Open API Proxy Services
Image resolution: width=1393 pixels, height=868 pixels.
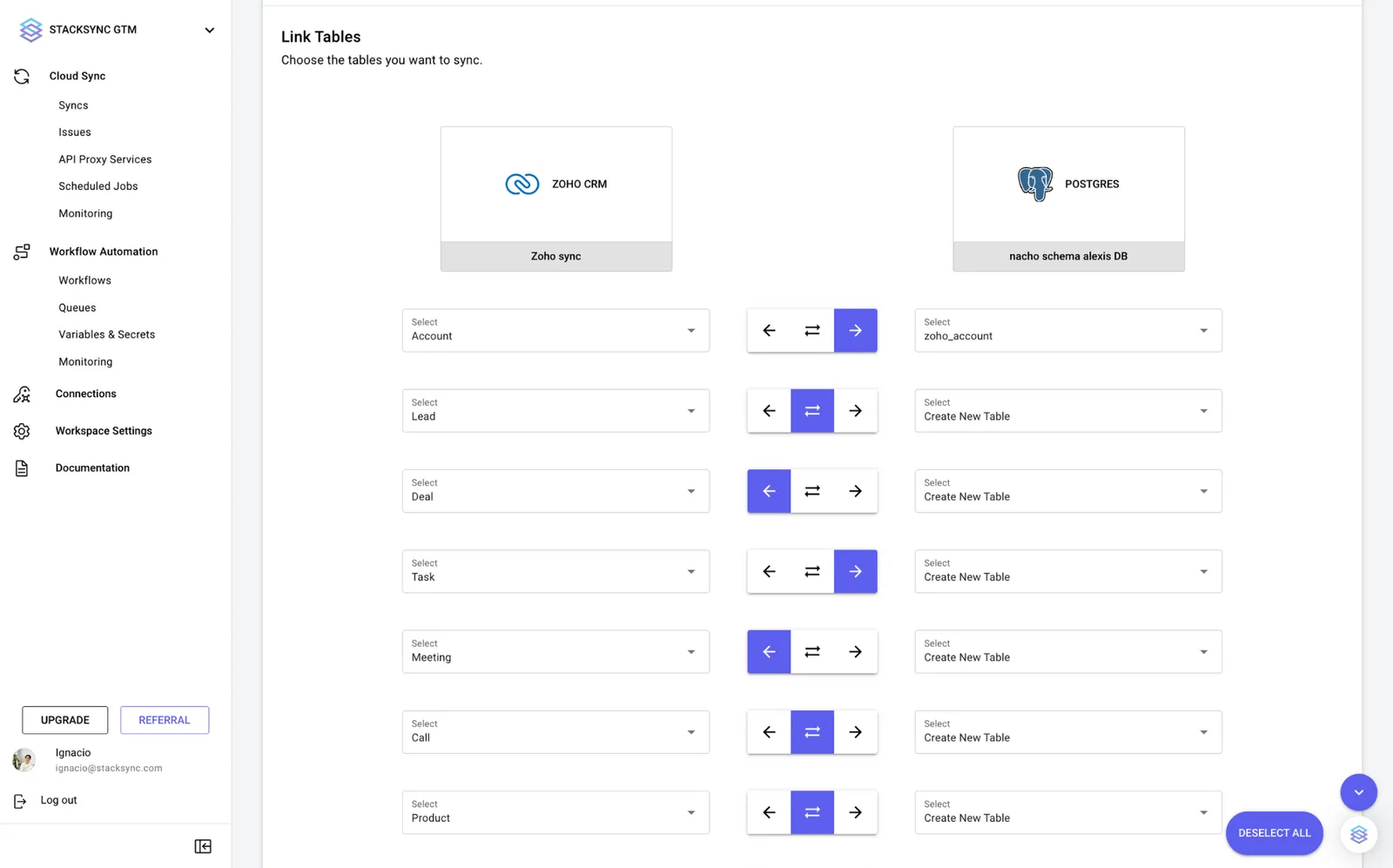click(105, 159)
